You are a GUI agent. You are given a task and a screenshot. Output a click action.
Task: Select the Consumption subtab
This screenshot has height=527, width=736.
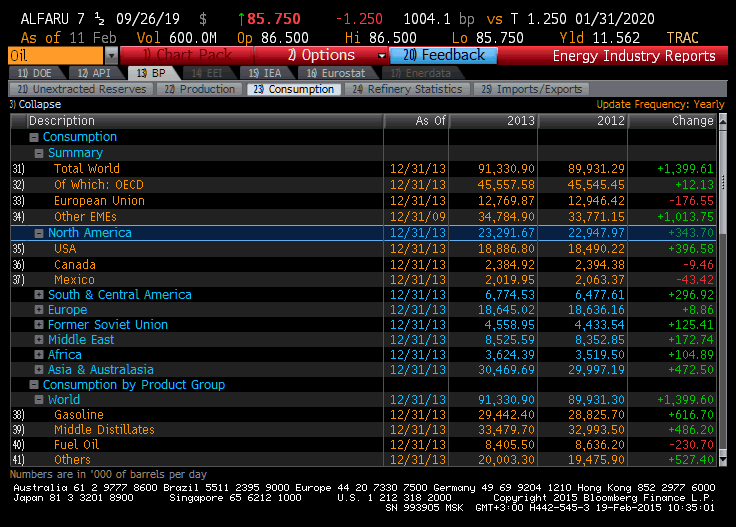294,89
